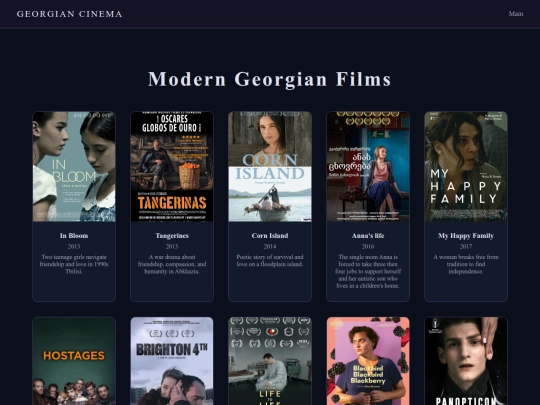Screen dimensions: 540x405
Task: Select the Tangerines title text
Action: (172, 236)
